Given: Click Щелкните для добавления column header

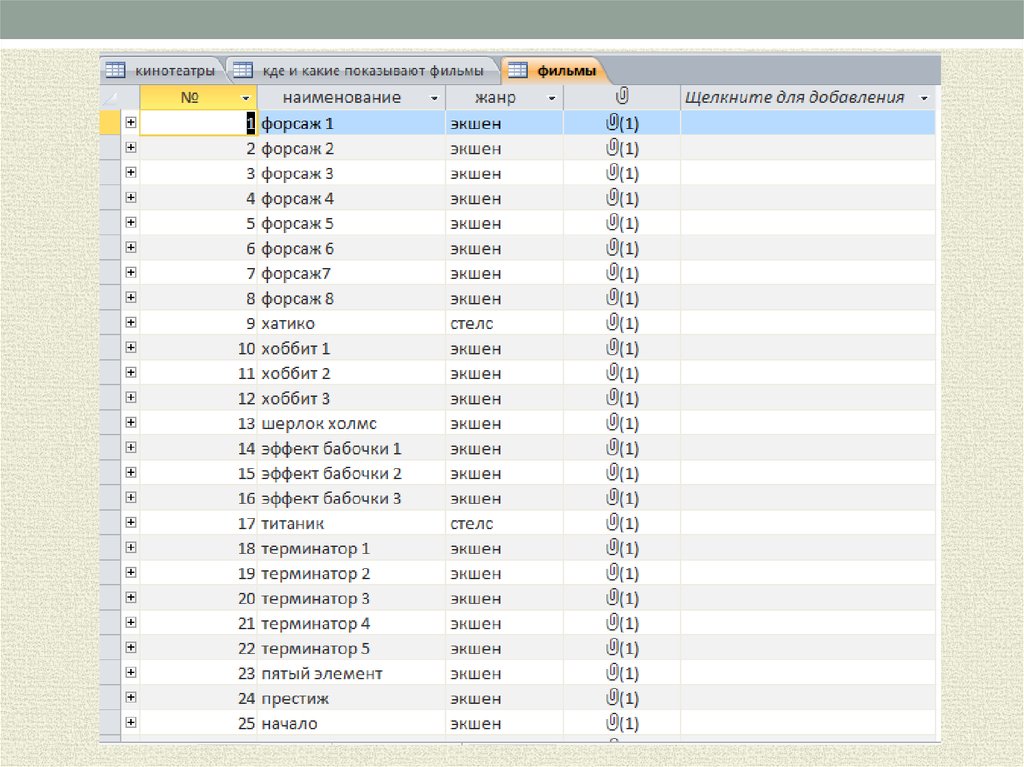Looking at the screenshot, I should (x=795, y=97).
